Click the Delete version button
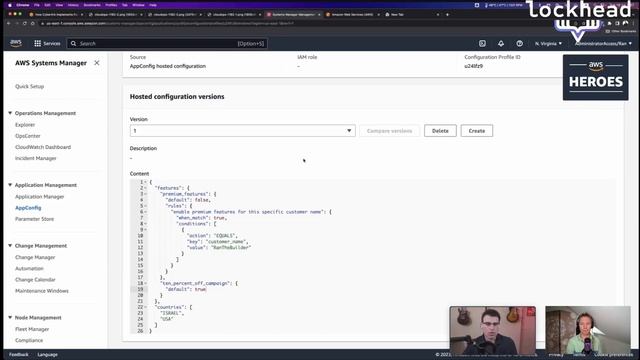Viewport: 640px width, 360px height. 440,131
